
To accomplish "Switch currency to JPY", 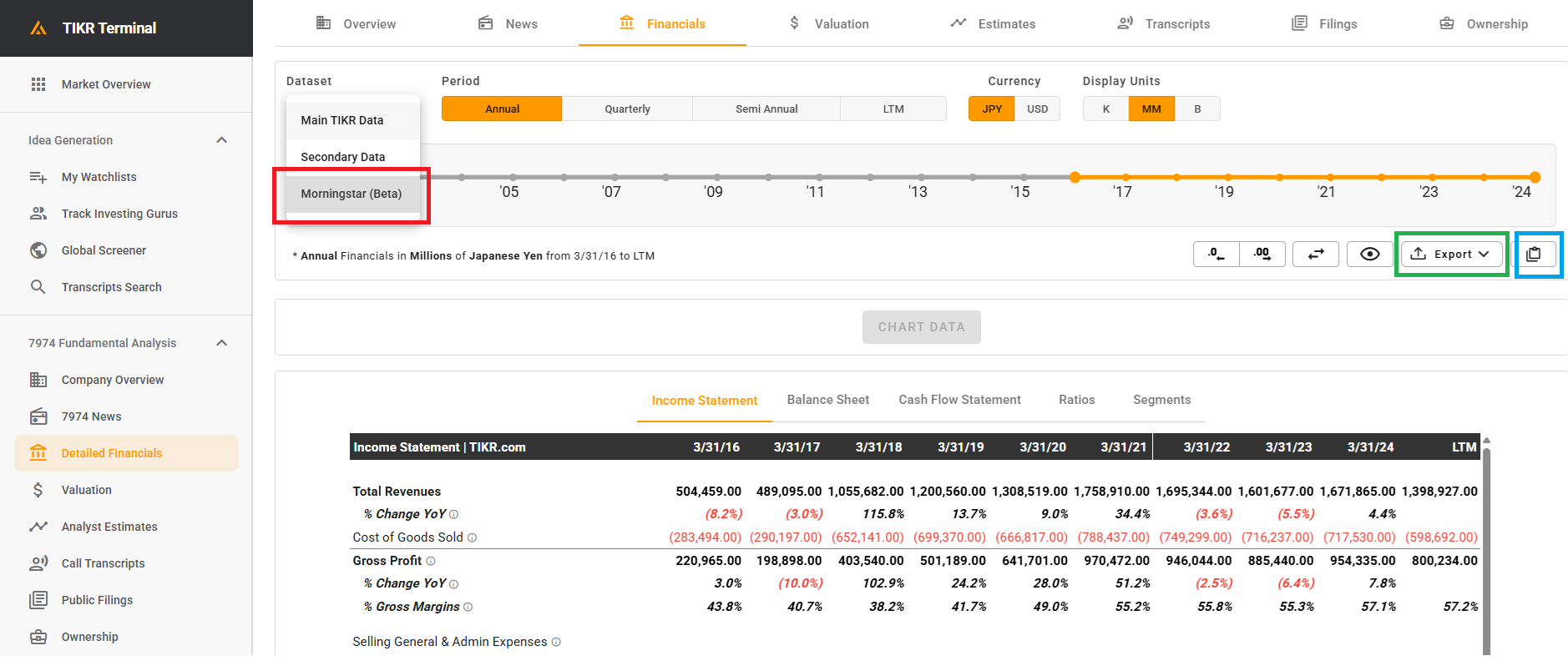I will coord(992,109).
